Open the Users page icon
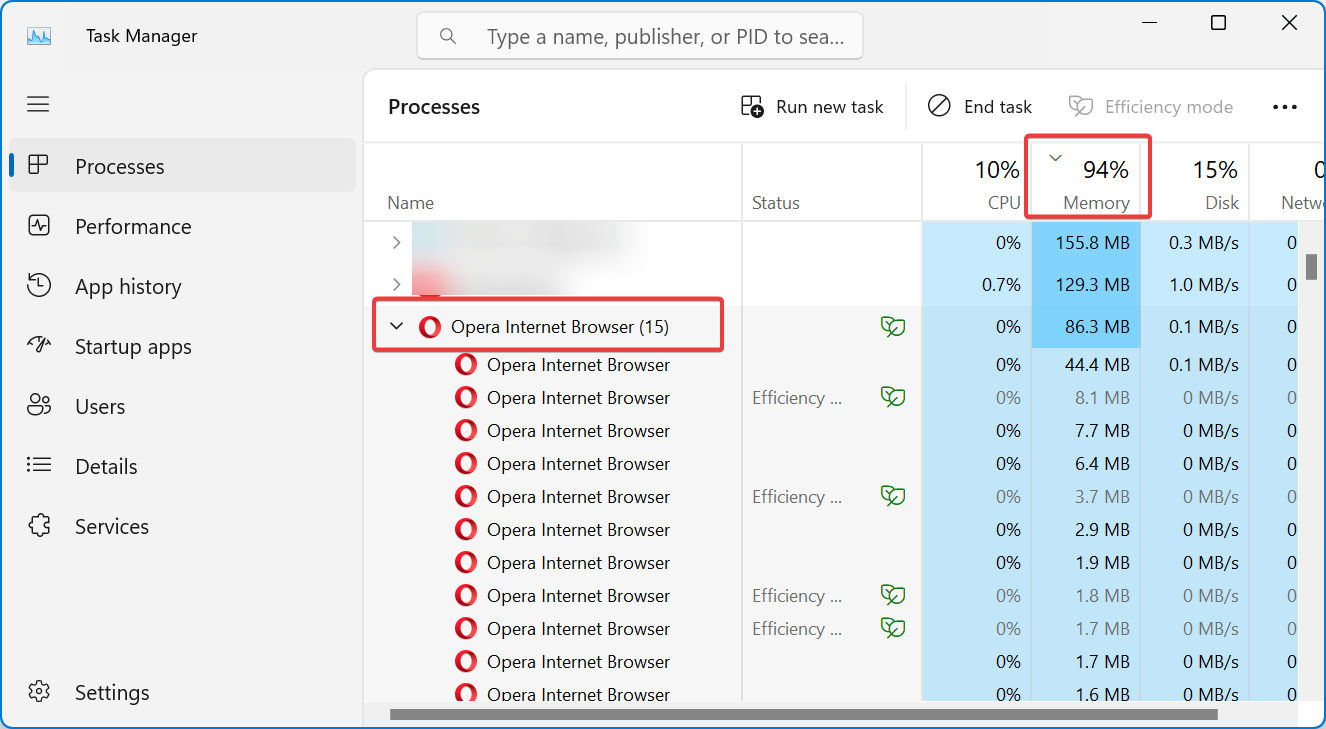Image resolution: width=1326 pixels, height=729 pixels. 39,406
